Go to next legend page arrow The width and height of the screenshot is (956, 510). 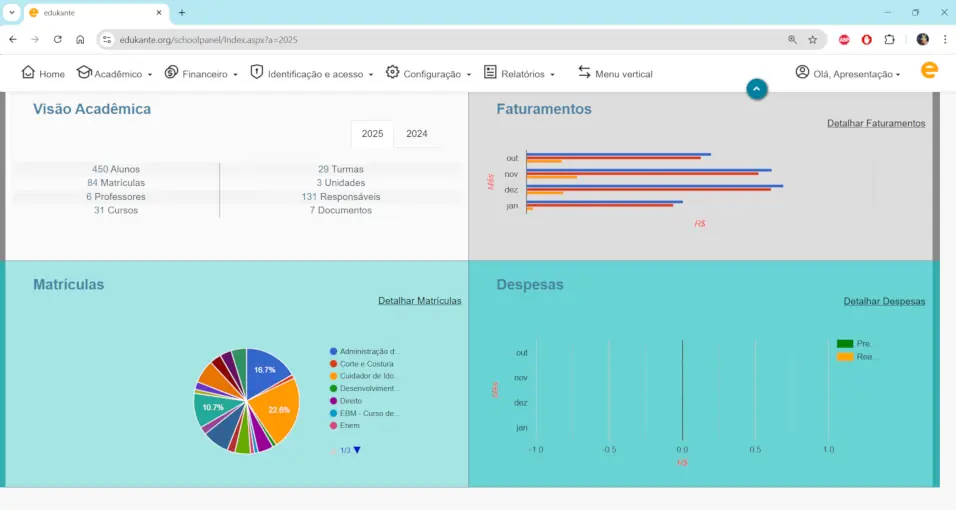357,450
